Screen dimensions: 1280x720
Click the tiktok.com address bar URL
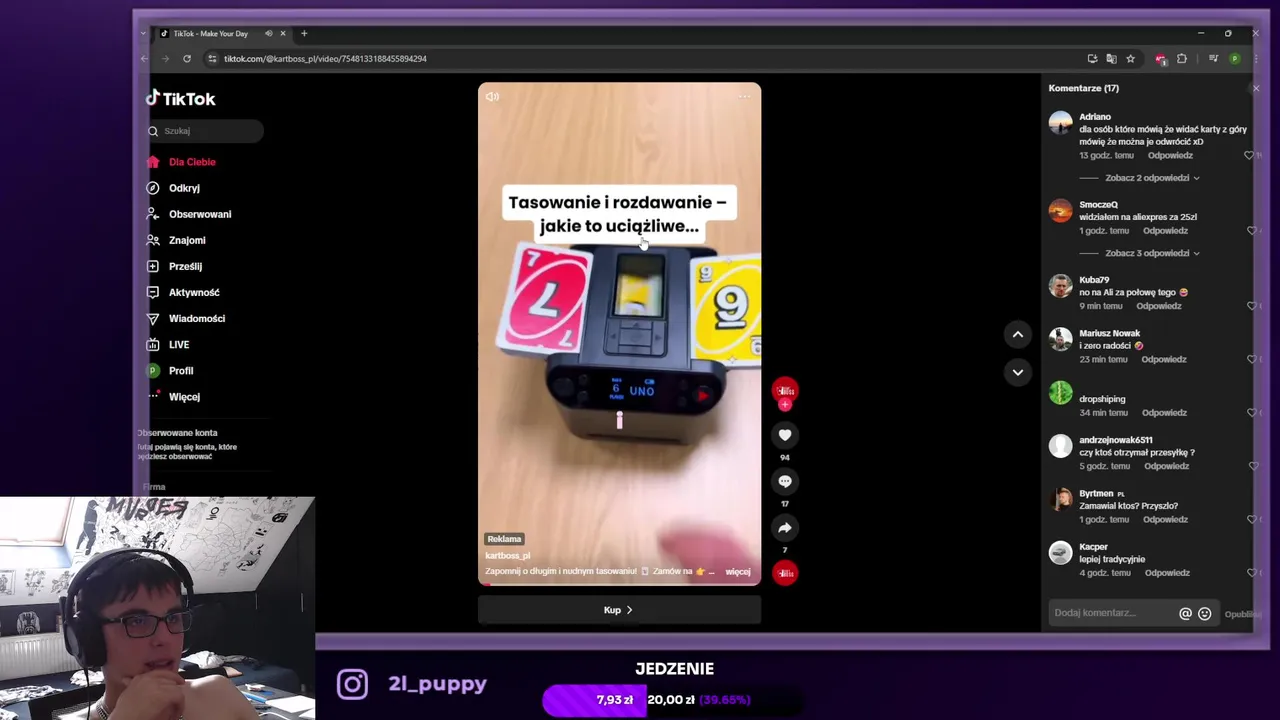tap(325, 59)
